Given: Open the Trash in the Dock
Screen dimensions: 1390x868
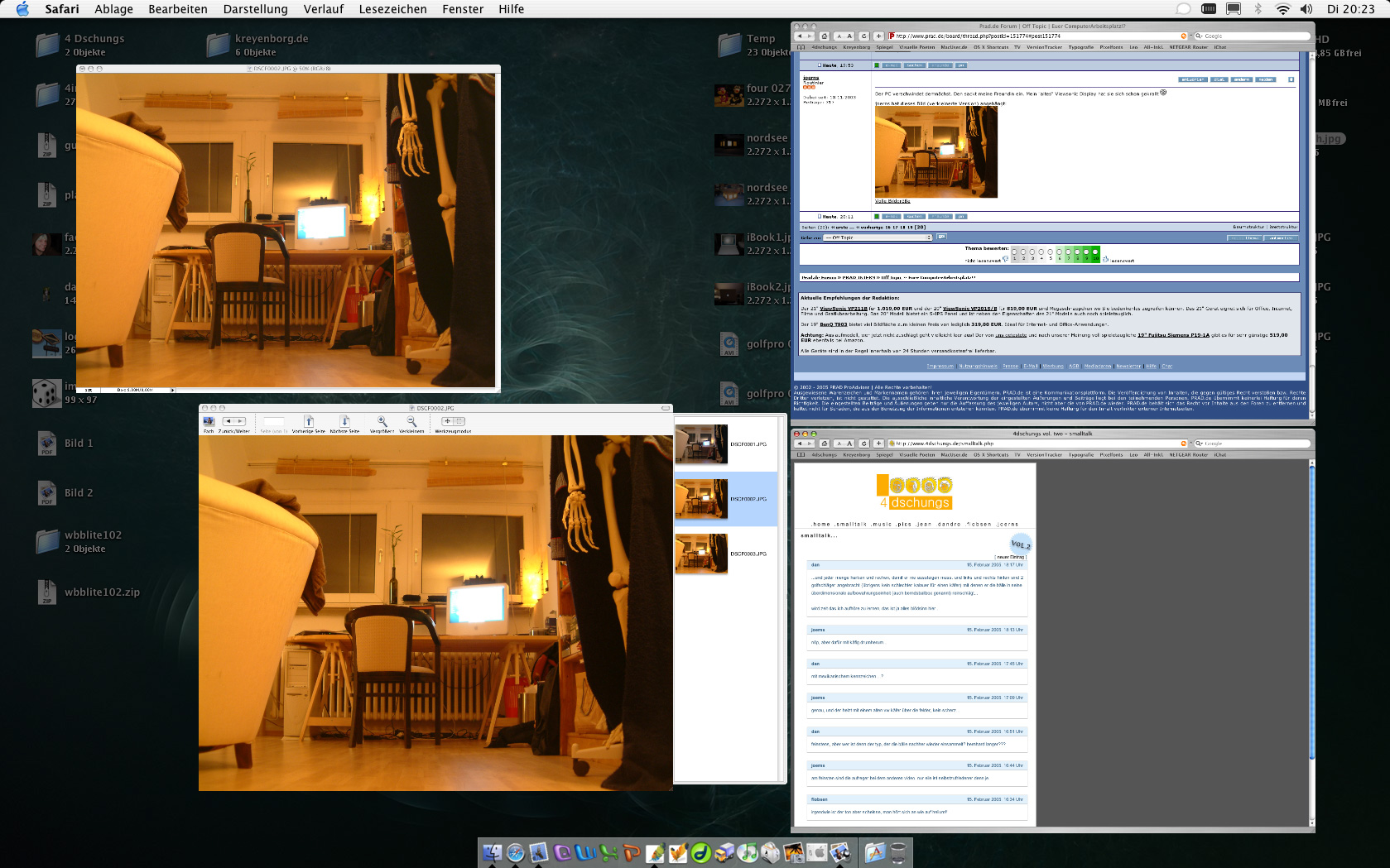Looking at the screenshot, I should pos(898,852).
